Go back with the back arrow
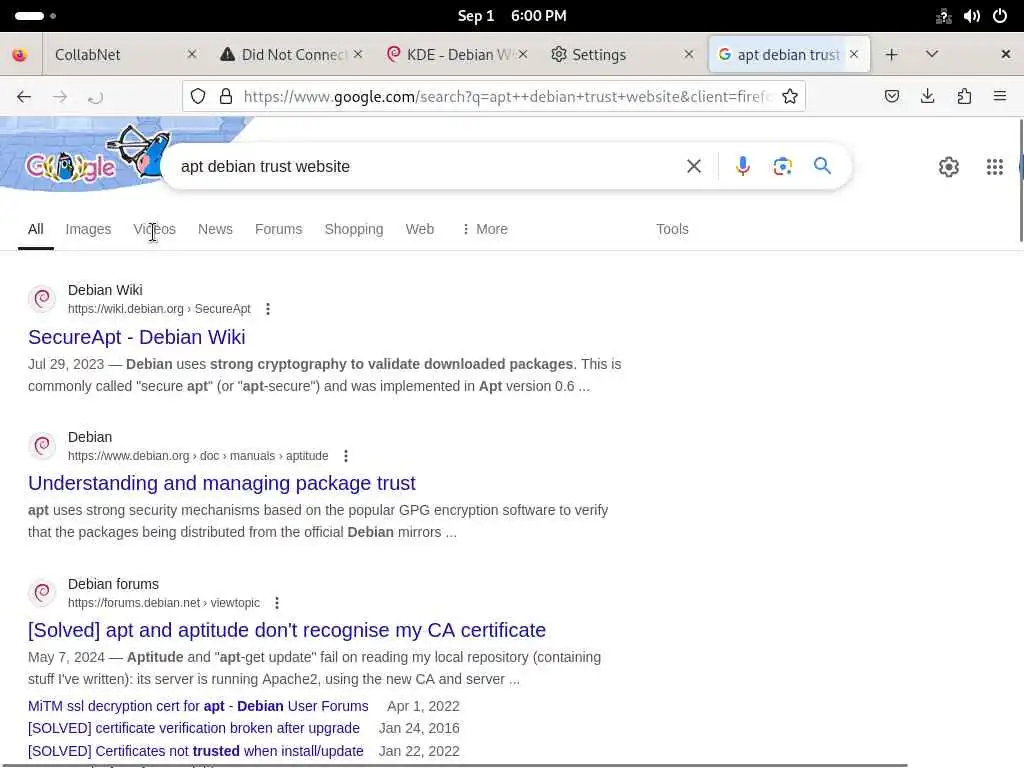Image resolution: width=1024 pixels, height=768 pixels. (24, 97)
